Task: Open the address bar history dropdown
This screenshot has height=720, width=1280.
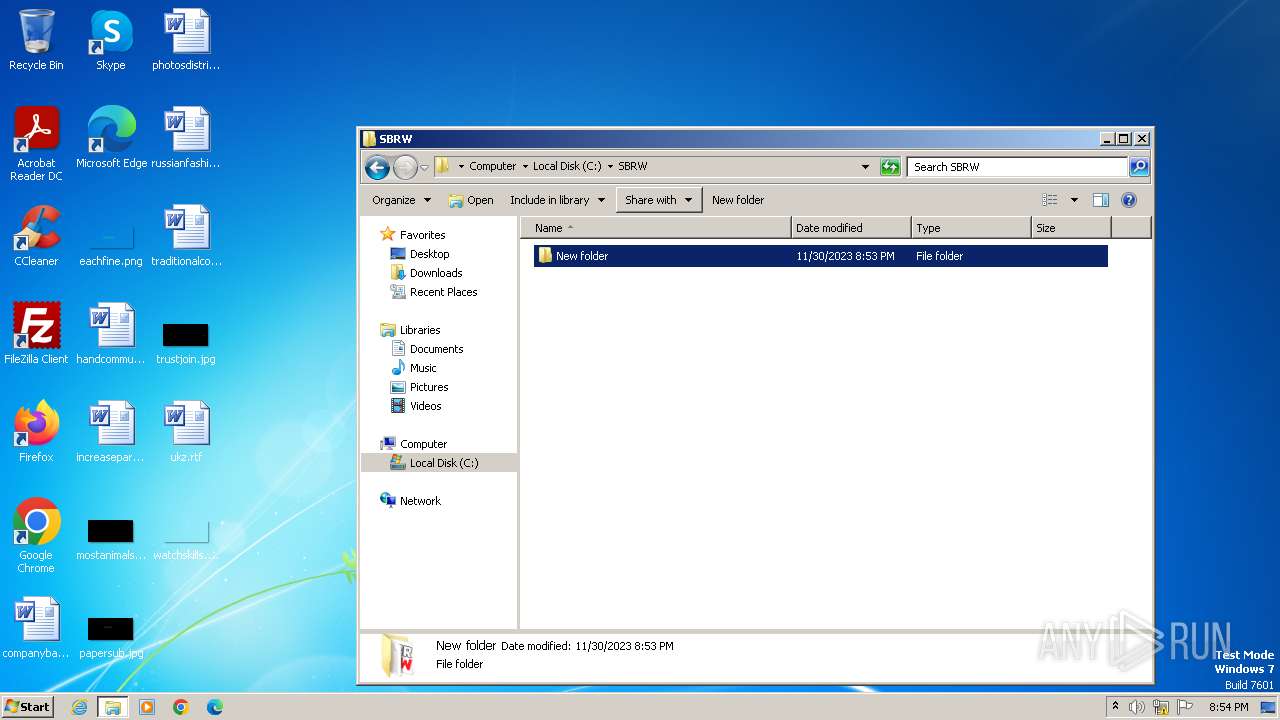Action: click(865, 167)
